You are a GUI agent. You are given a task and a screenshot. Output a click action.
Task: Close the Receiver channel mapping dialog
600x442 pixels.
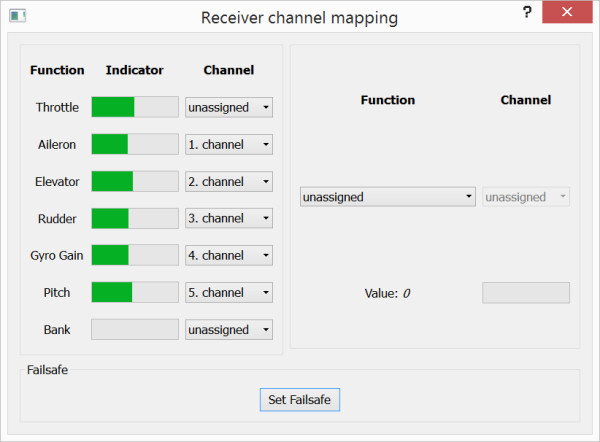[569, 14]
